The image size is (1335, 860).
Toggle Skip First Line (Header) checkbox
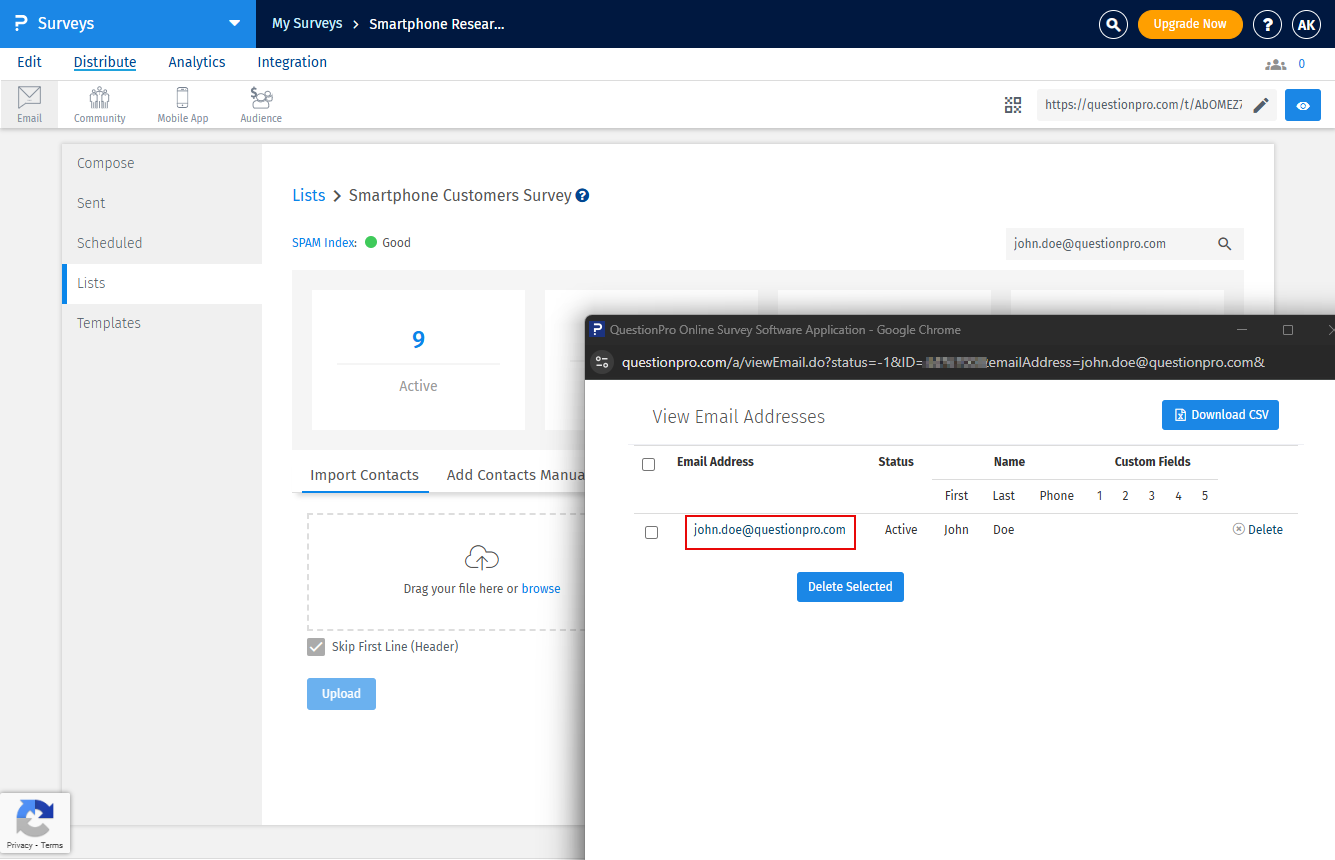click(x=316, y=647)
